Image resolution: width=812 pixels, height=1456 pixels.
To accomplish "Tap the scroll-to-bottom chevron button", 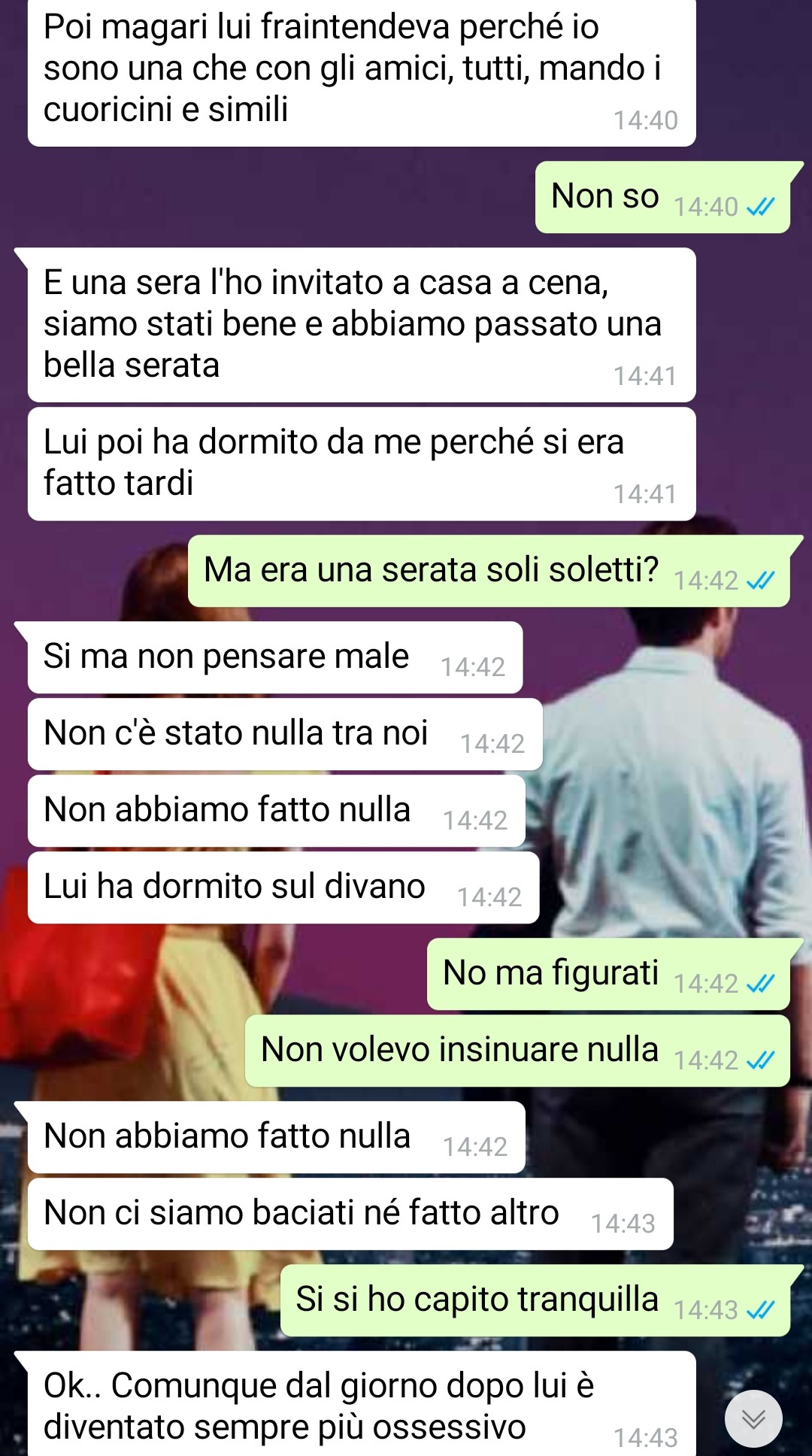I will pyautogui.click(x=753, y=1418).
